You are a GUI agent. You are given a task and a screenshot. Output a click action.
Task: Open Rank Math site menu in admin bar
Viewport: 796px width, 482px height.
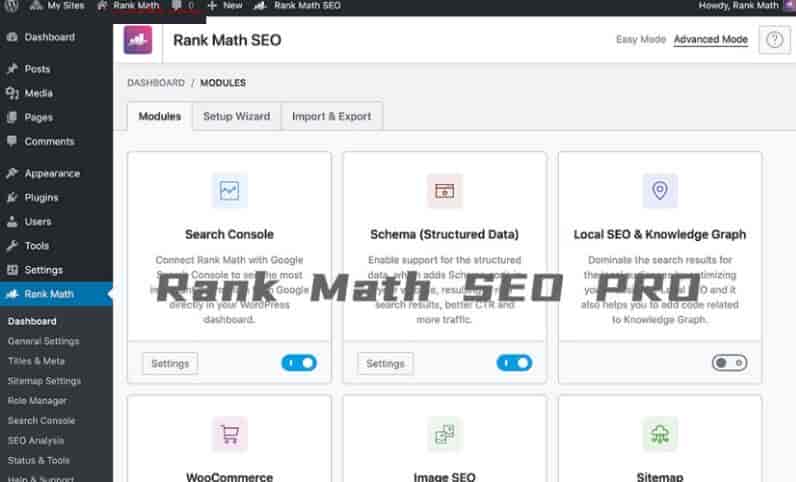coord(128,6)
